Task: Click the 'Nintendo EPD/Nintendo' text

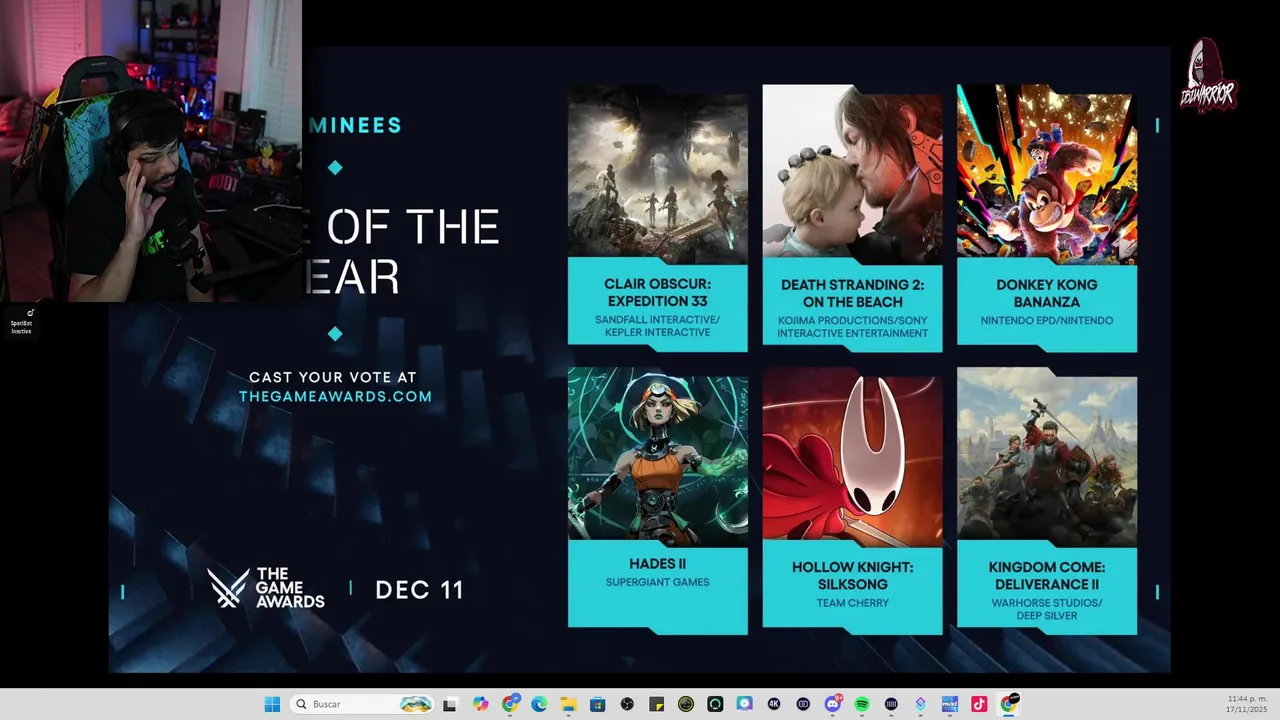Action: tap(1047, 321)
